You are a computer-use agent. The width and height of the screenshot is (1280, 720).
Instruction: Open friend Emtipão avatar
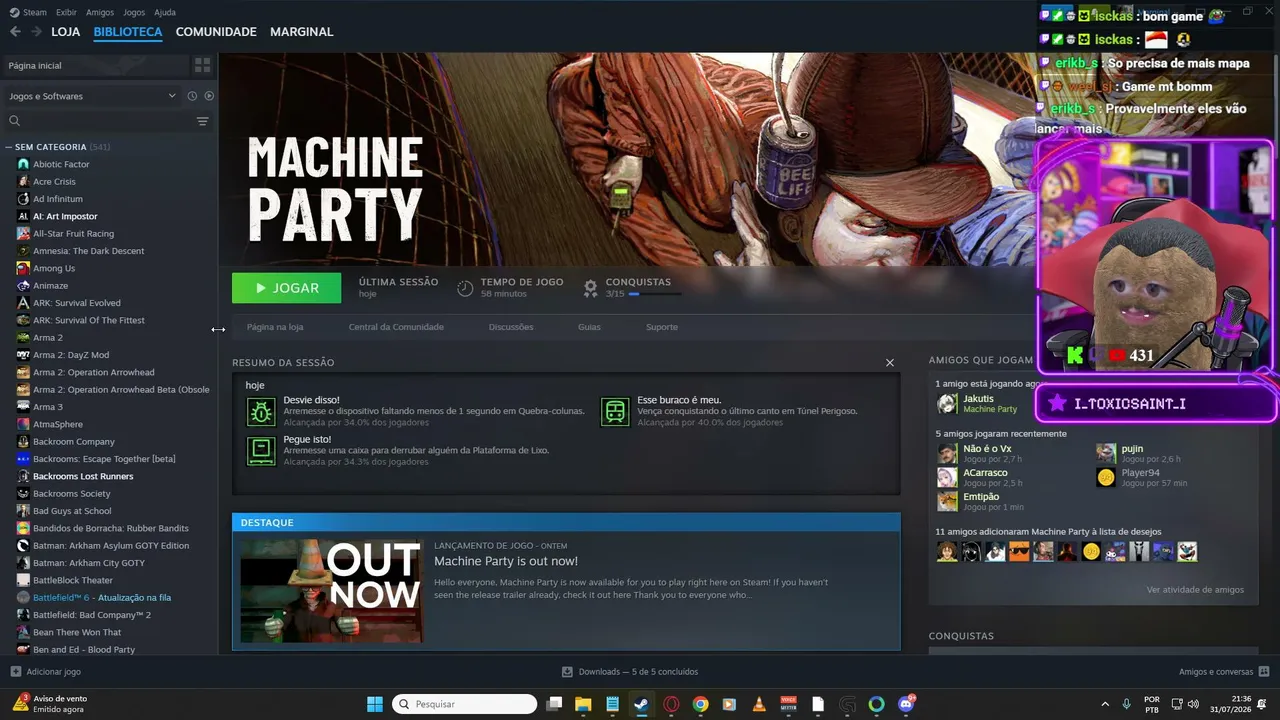coord(947,501)
